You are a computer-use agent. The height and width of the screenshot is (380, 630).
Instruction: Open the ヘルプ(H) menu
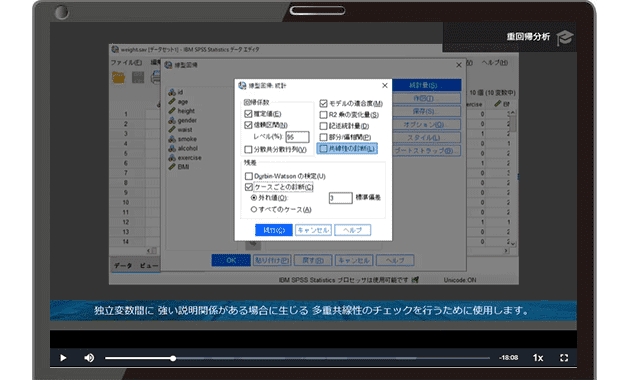495,63
